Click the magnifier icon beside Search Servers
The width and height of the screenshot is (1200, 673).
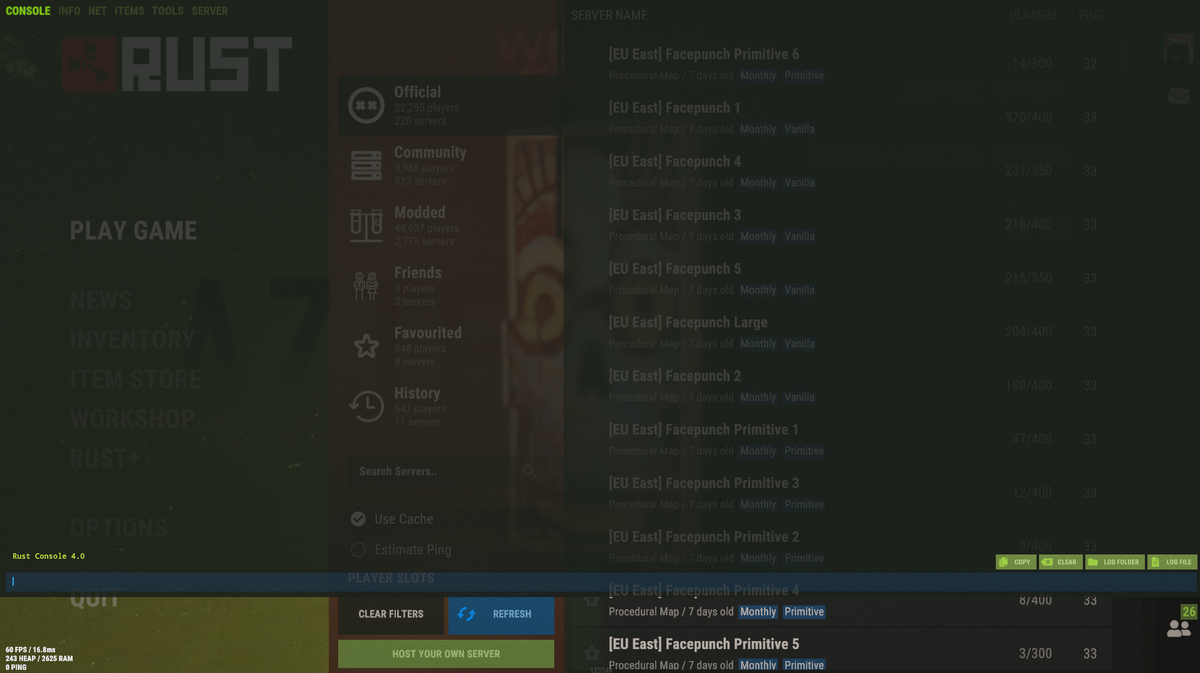pyautogui.click(x=530, y=471)
